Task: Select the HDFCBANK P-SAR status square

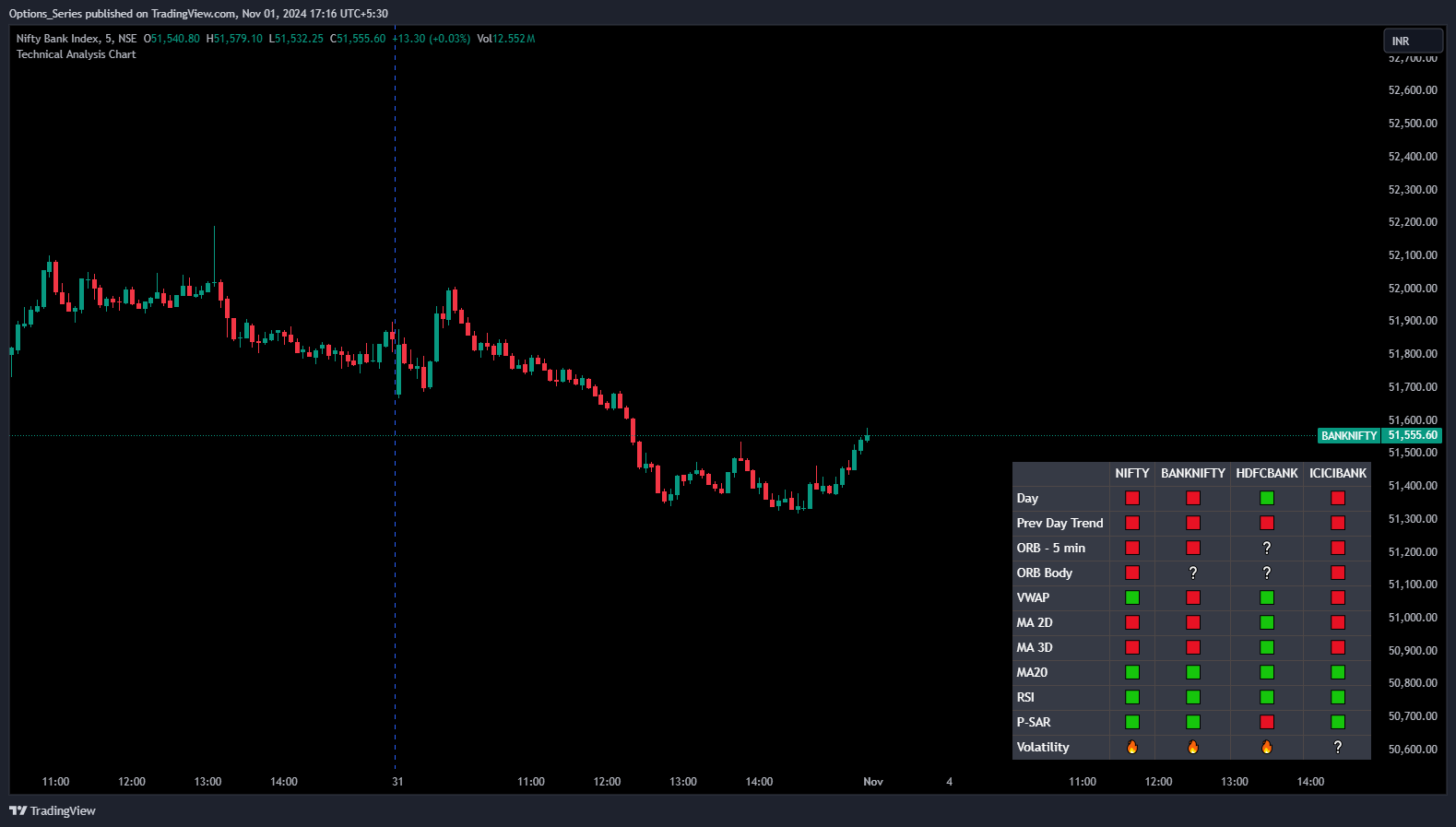Action: point(1267,722)
